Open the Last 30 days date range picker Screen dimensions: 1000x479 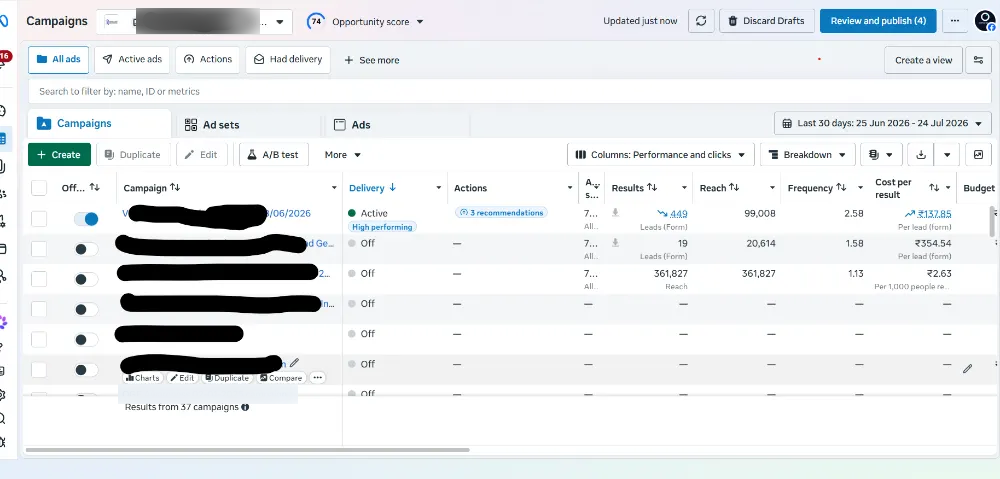883,123
